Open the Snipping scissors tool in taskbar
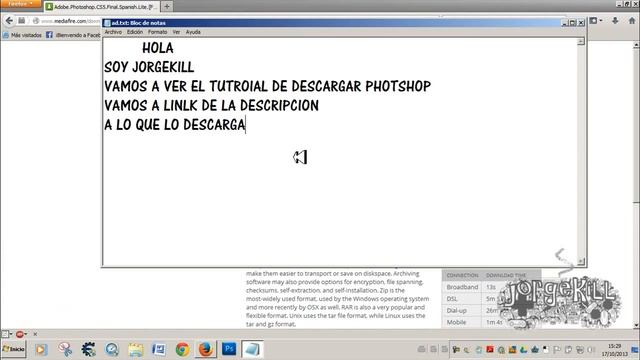Screen dimensions: 640x360 (x=65, y=349)
